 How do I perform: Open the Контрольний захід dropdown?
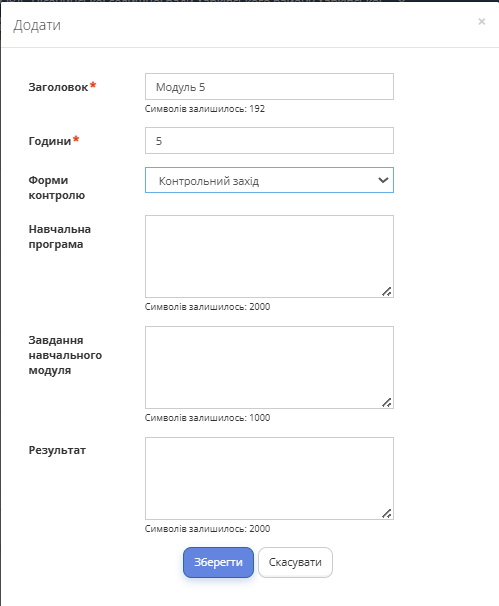point(269,180)
